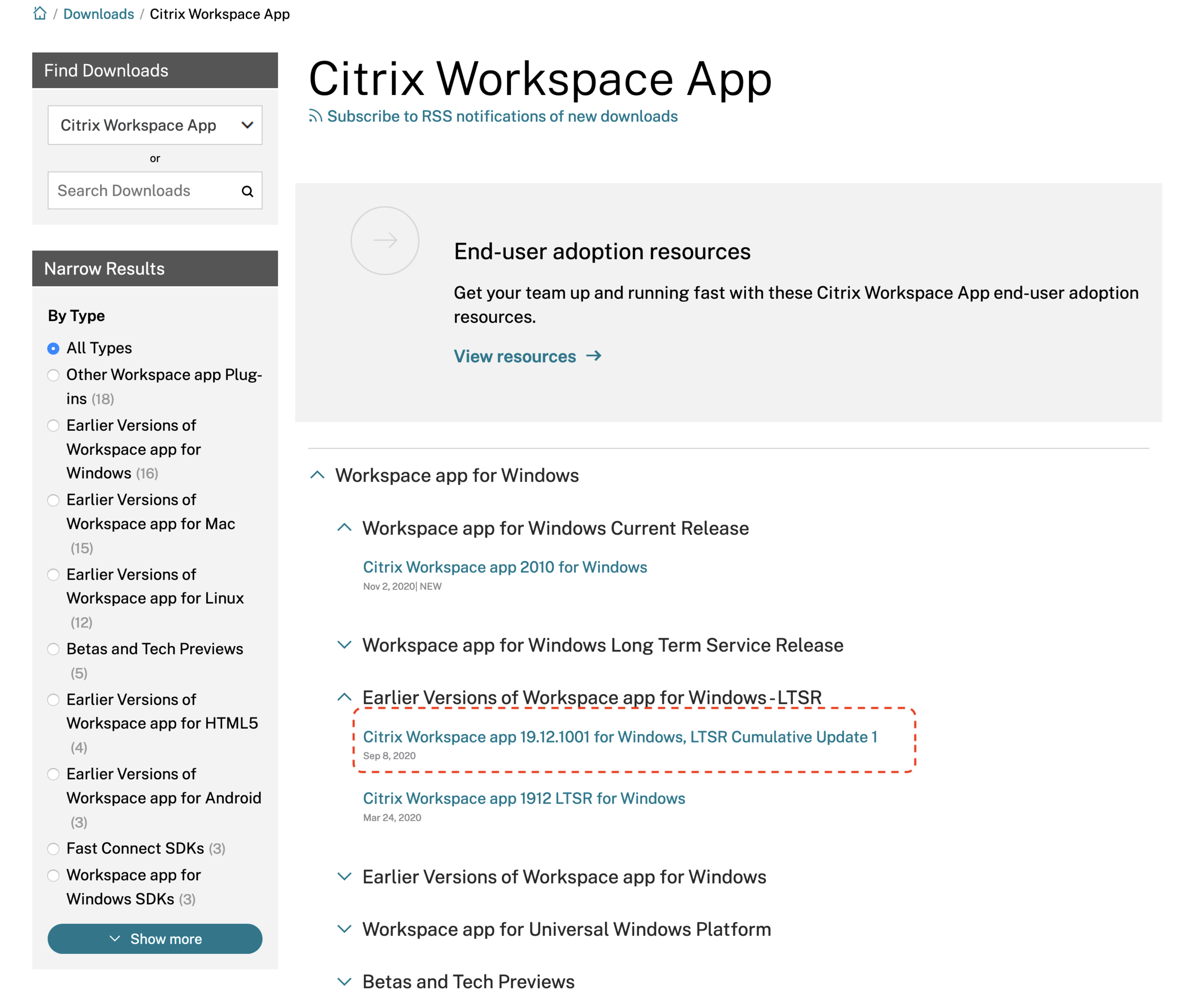
Task: Click the RSS feed icon
Action: pyautogui.click(x=315, y=116)
